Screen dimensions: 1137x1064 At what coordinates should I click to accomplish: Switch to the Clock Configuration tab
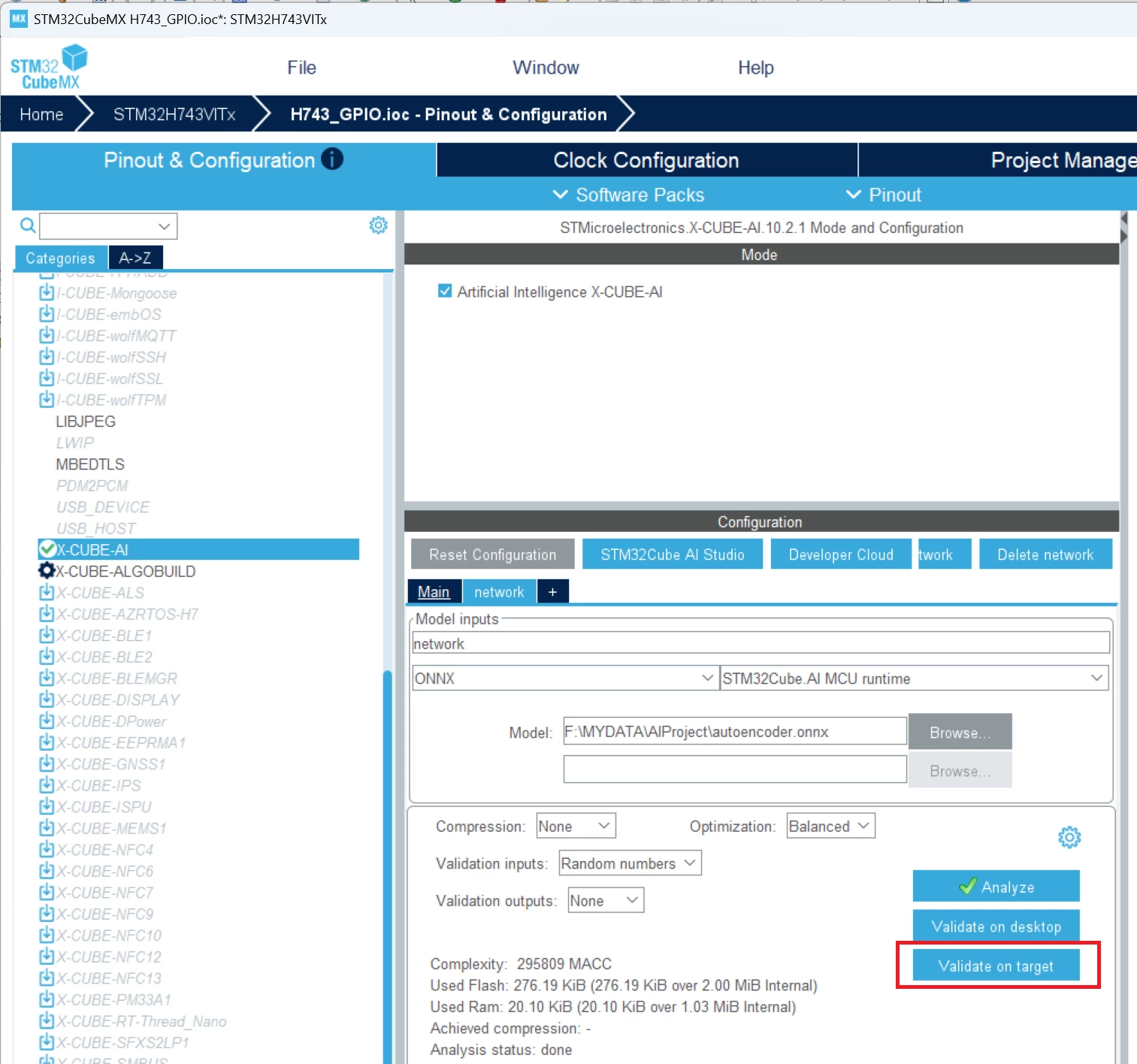[x=646, y=160]
